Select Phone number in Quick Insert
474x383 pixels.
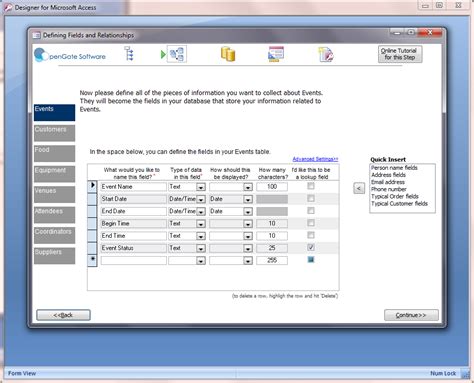[x=389, y=189]
